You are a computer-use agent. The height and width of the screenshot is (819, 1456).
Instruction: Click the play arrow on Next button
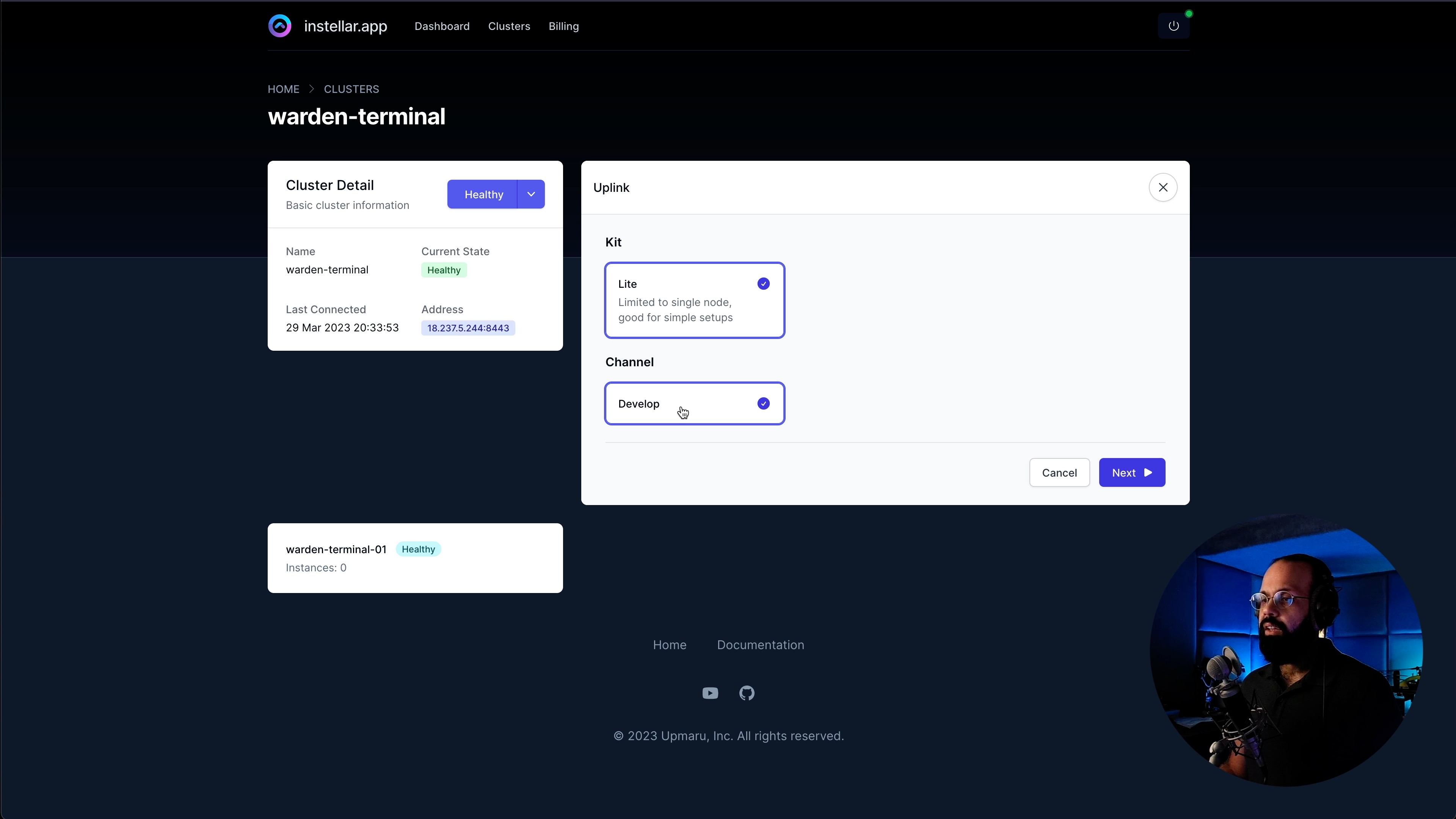click(1148, 472)
